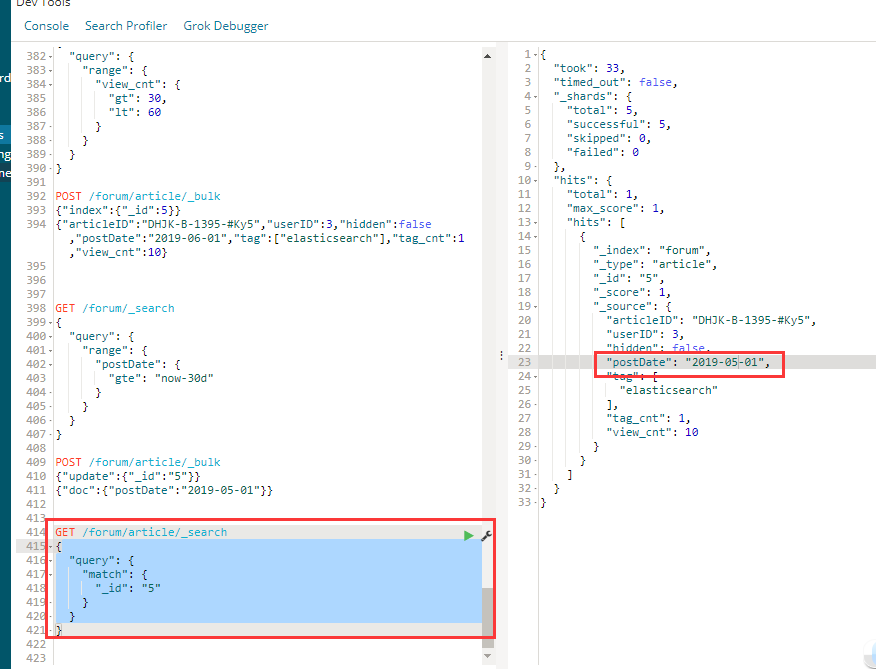Collapse _shards block at response line 4
This screenshot has height=669, width=876.
click(535, 97)
